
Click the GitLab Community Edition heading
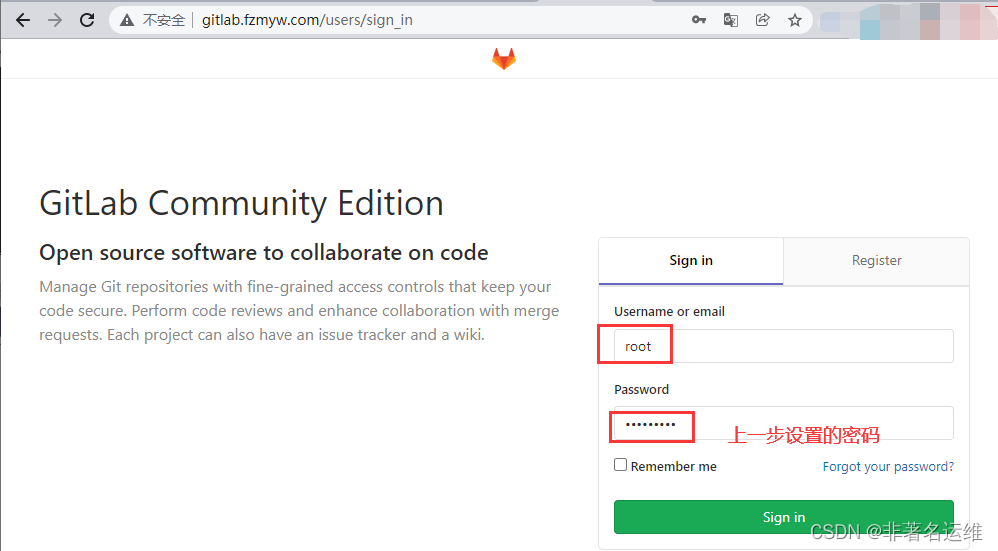click(241, 203)
